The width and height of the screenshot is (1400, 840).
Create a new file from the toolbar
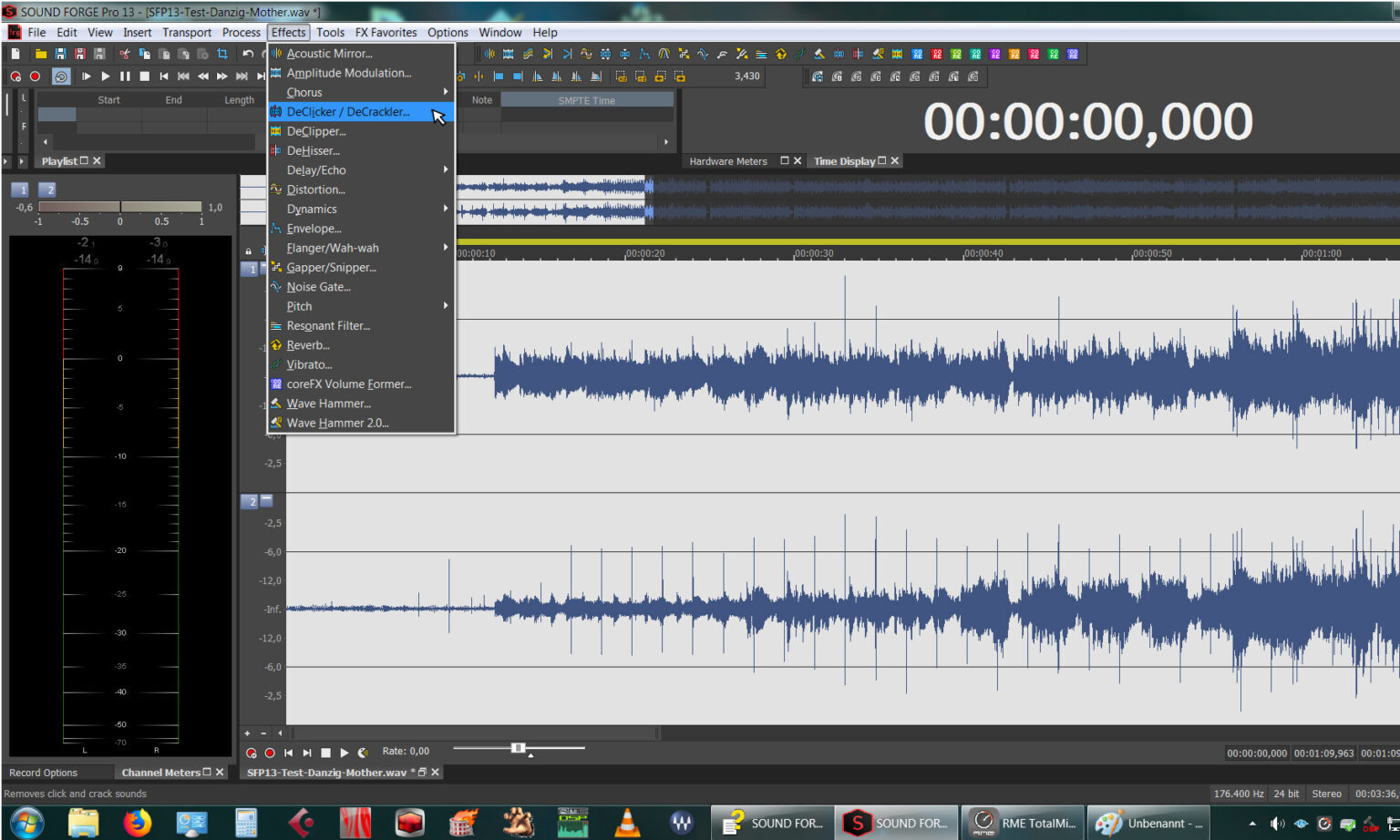[x=15, y=54]
